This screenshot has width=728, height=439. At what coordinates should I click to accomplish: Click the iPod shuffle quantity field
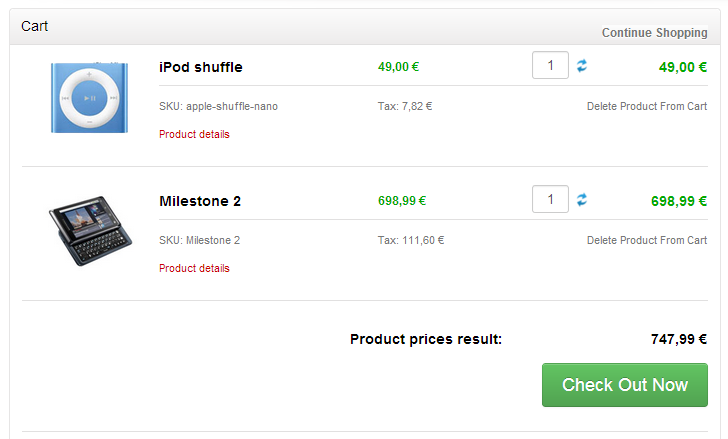[x=550, y=65]
